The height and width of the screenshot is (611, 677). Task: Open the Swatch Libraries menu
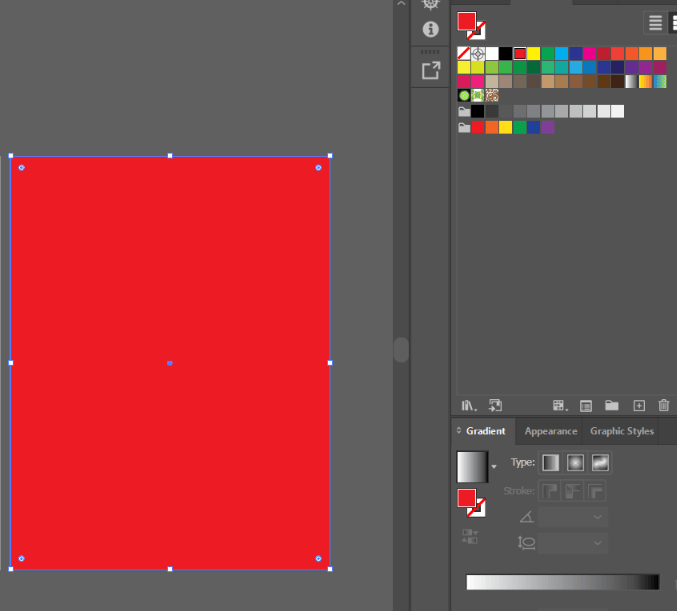[x=469, y=405]
